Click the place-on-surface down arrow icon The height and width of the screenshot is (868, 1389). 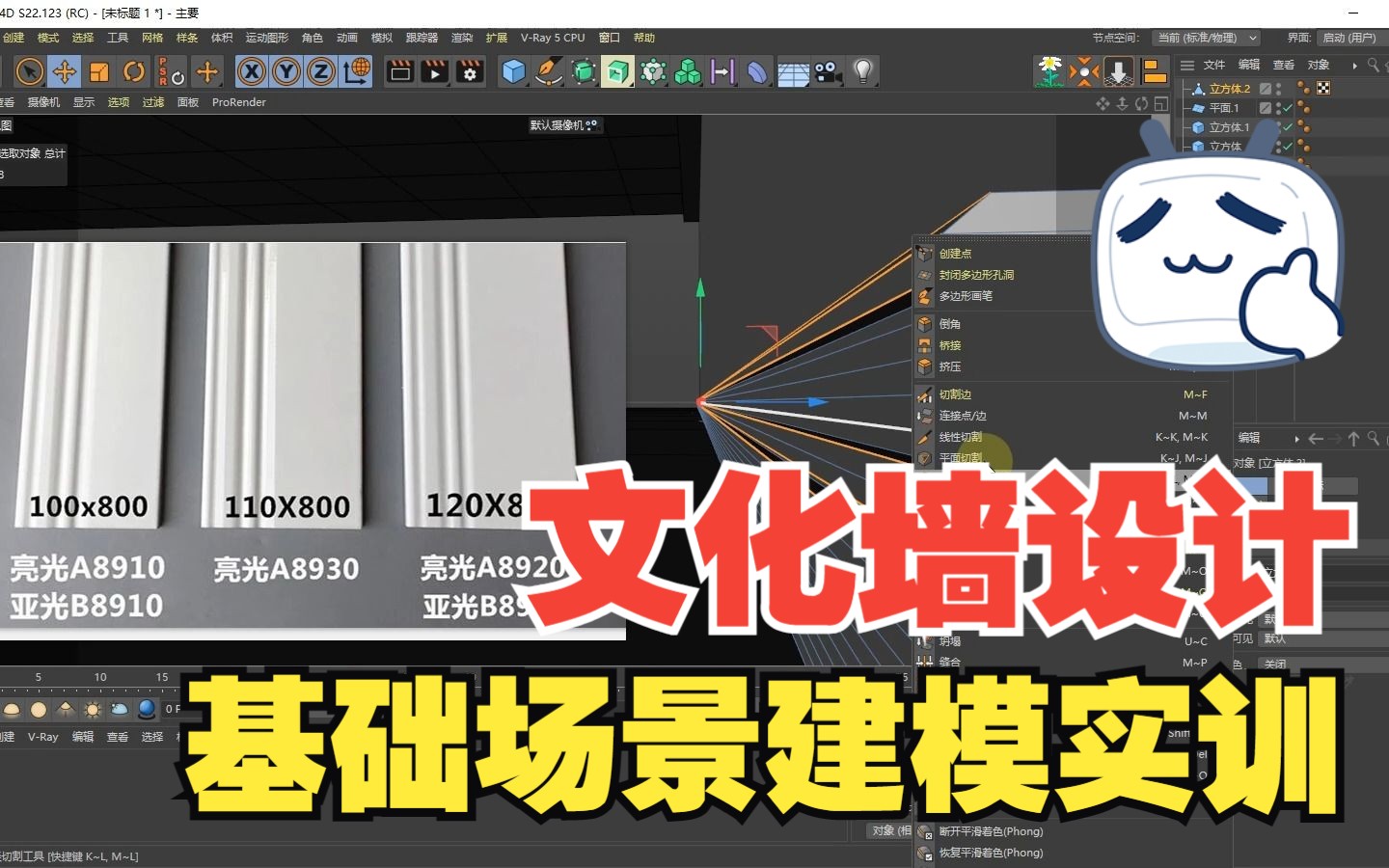click(x=1119, y=71)
